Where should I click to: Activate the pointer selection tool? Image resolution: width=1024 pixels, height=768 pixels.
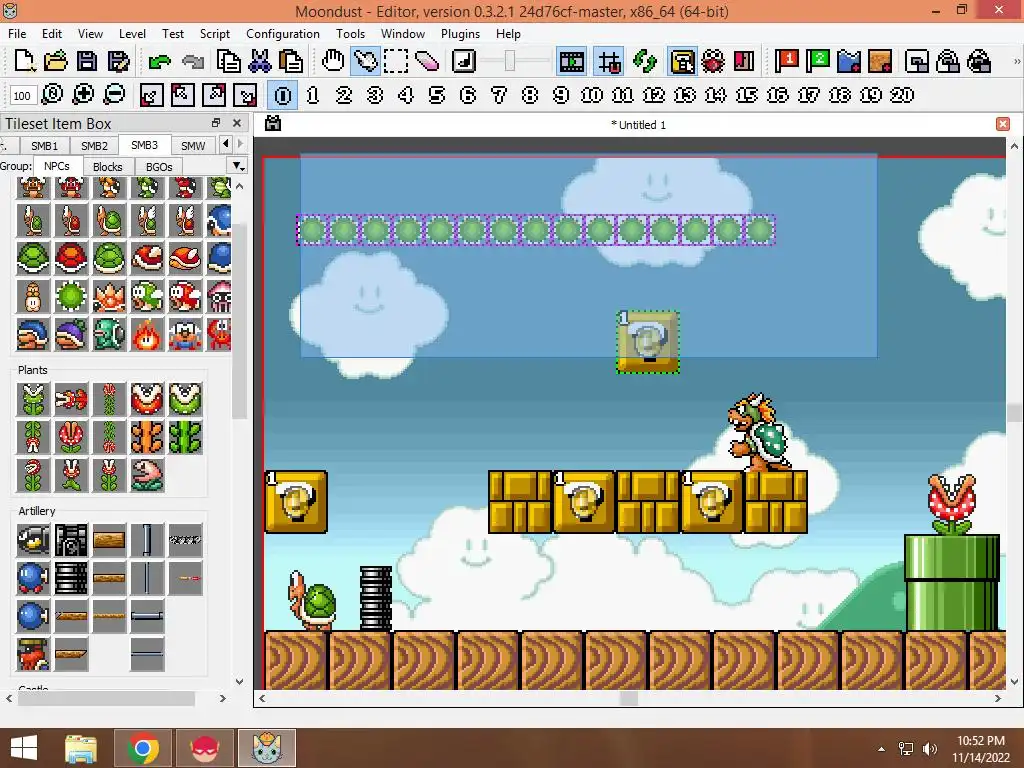tap(364, 61)
